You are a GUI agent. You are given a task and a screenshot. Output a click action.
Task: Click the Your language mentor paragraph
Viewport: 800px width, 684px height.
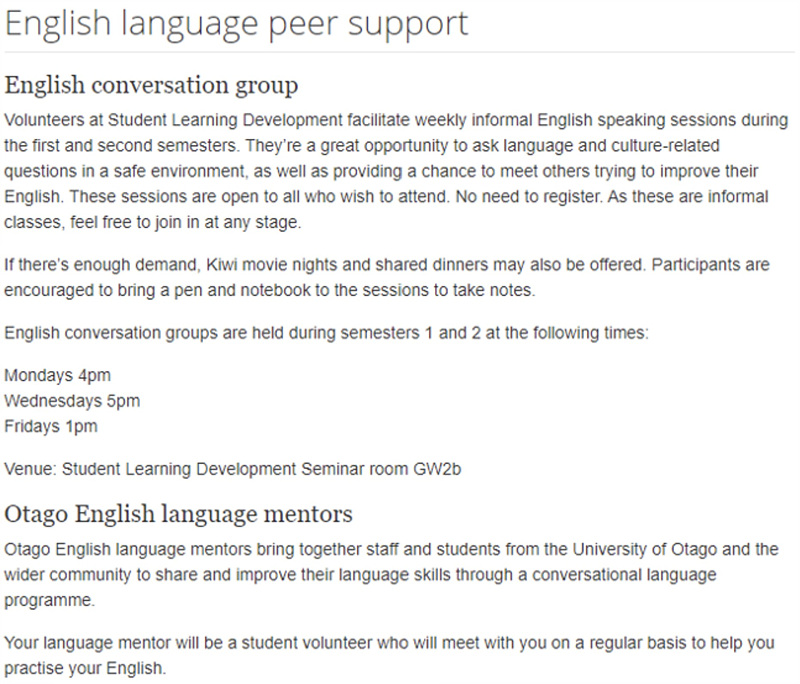[x=389, y=655]
